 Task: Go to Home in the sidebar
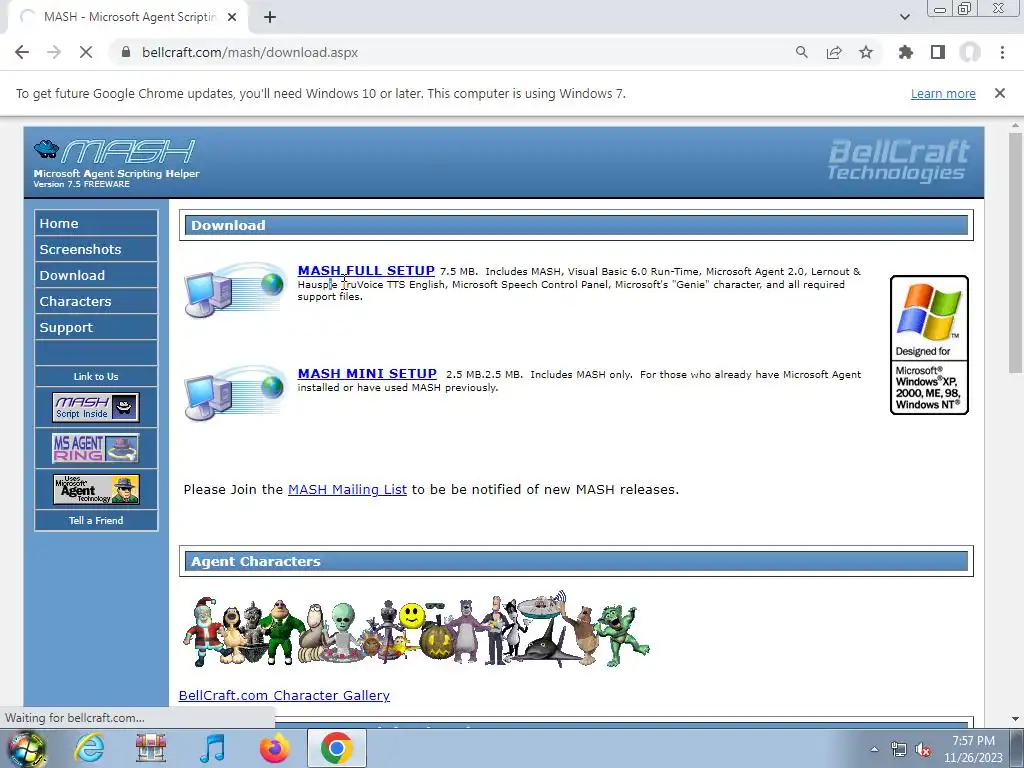pos(96,223)
